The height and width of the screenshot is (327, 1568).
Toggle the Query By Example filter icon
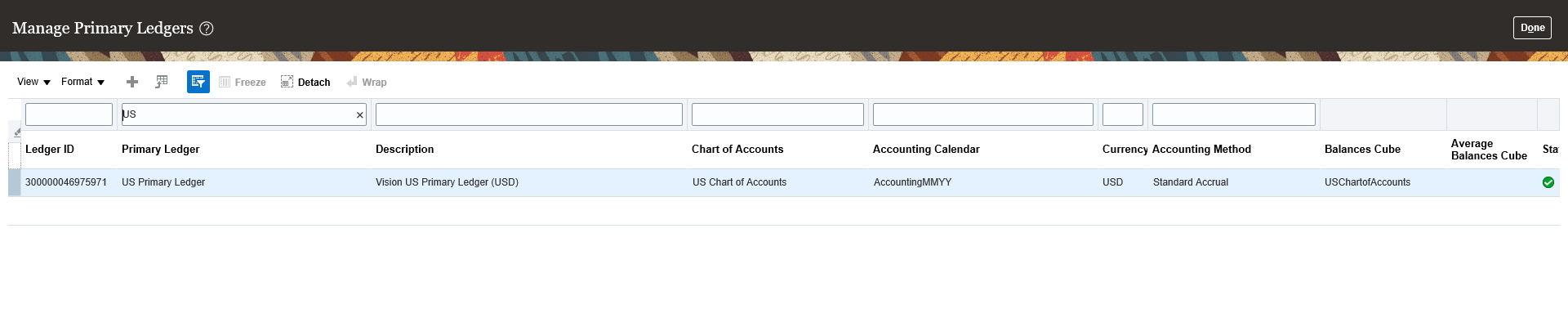(x=198, y=82)
